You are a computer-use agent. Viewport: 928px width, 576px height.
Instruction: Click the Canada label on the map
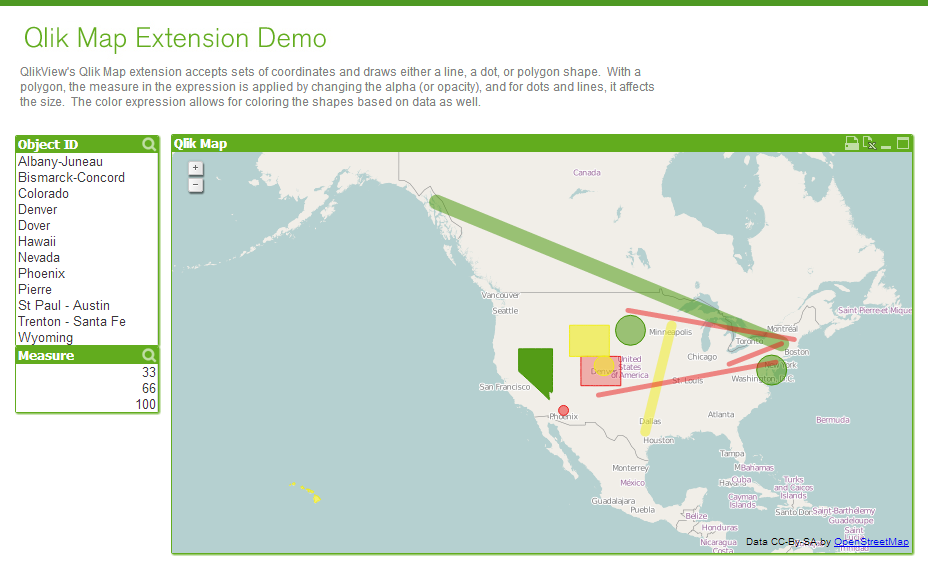587,173
